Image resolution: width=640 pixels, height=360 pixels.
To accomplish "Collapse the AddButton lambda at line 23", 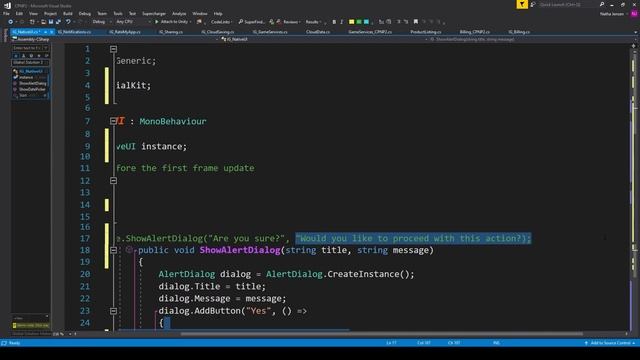I will pos(113,311).
